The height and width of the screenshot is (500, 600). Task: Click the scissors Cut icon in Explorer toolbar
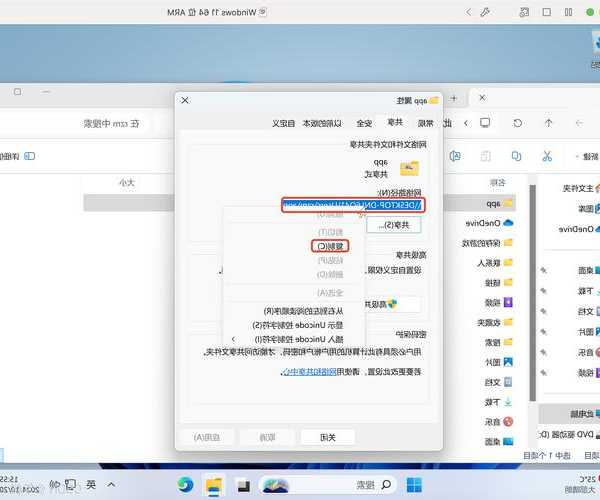(x=546, y=156)
